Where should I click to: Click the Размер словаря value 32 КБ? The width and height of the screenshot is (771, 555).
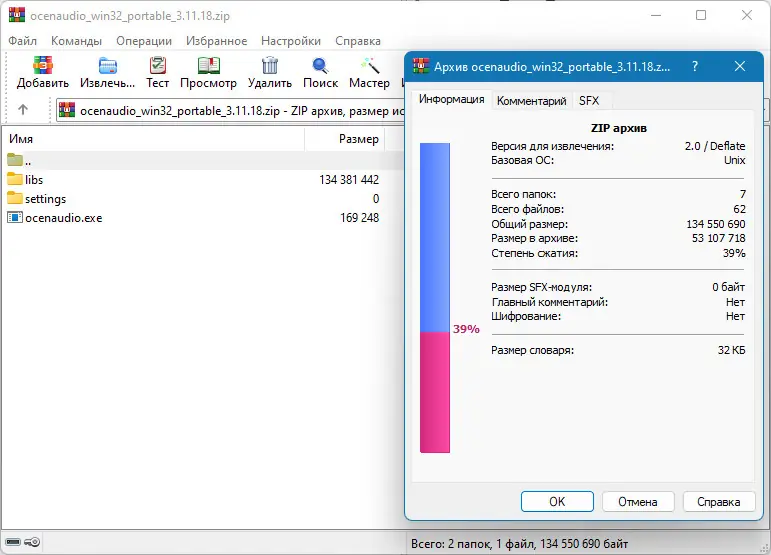[732, 350]
